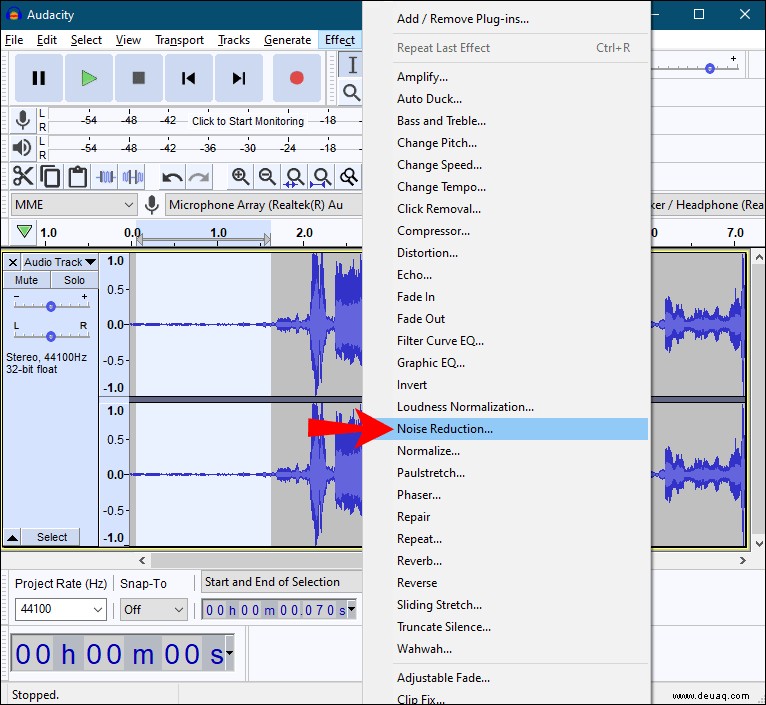Open the Headphone playback device dropdown
The width and height of the screenshot is (766, 705).
coord(708,205)
